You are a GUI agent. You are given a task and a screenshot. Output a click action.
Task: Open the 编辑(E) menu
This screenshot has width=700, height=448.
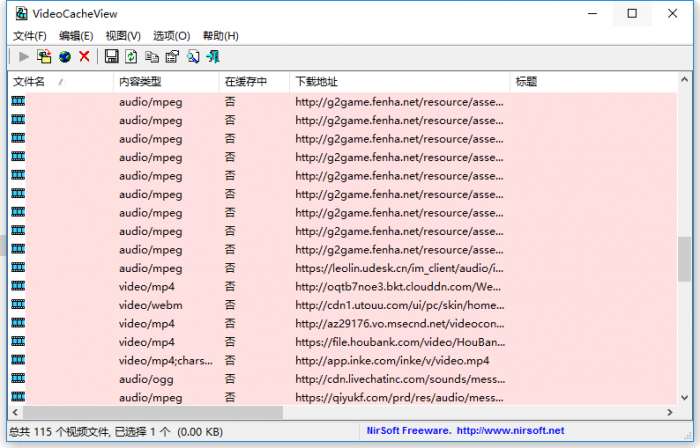pos(76,36)
